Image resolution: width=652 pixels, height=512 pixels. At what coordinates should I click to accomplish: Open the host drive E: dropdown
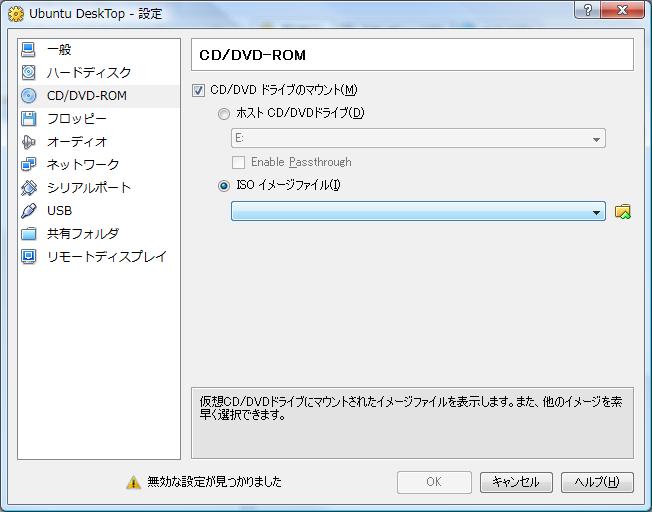[x=418, y=139]
